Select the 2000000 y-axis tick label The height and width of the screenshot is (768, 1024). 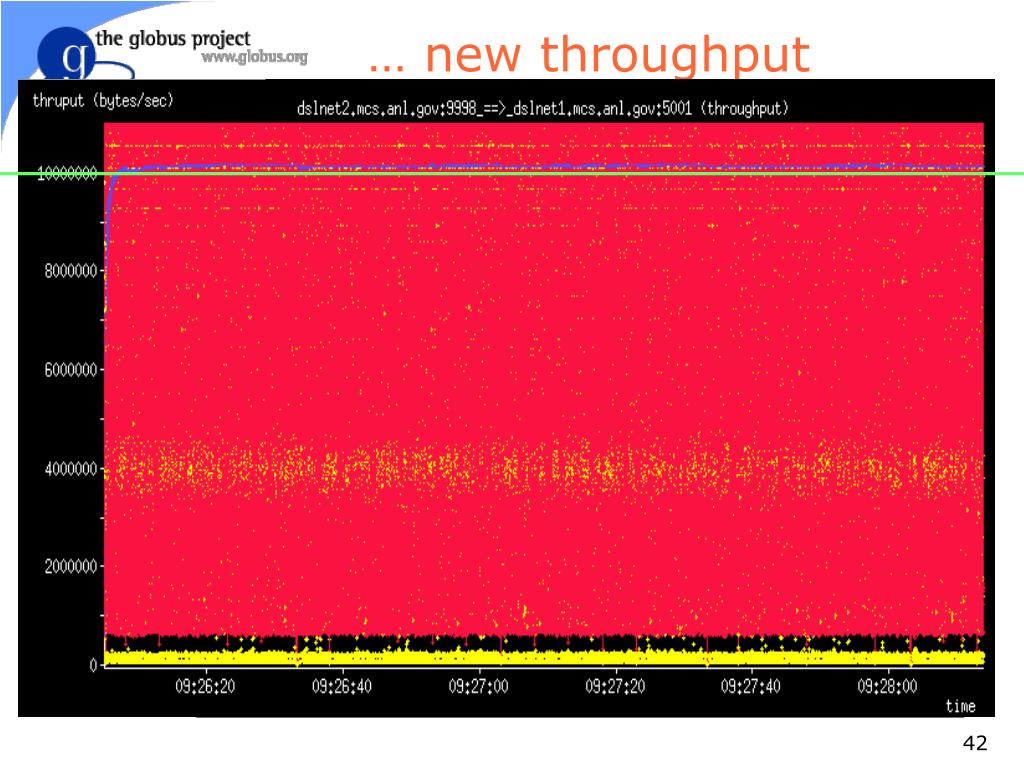(x=71, y=566)
